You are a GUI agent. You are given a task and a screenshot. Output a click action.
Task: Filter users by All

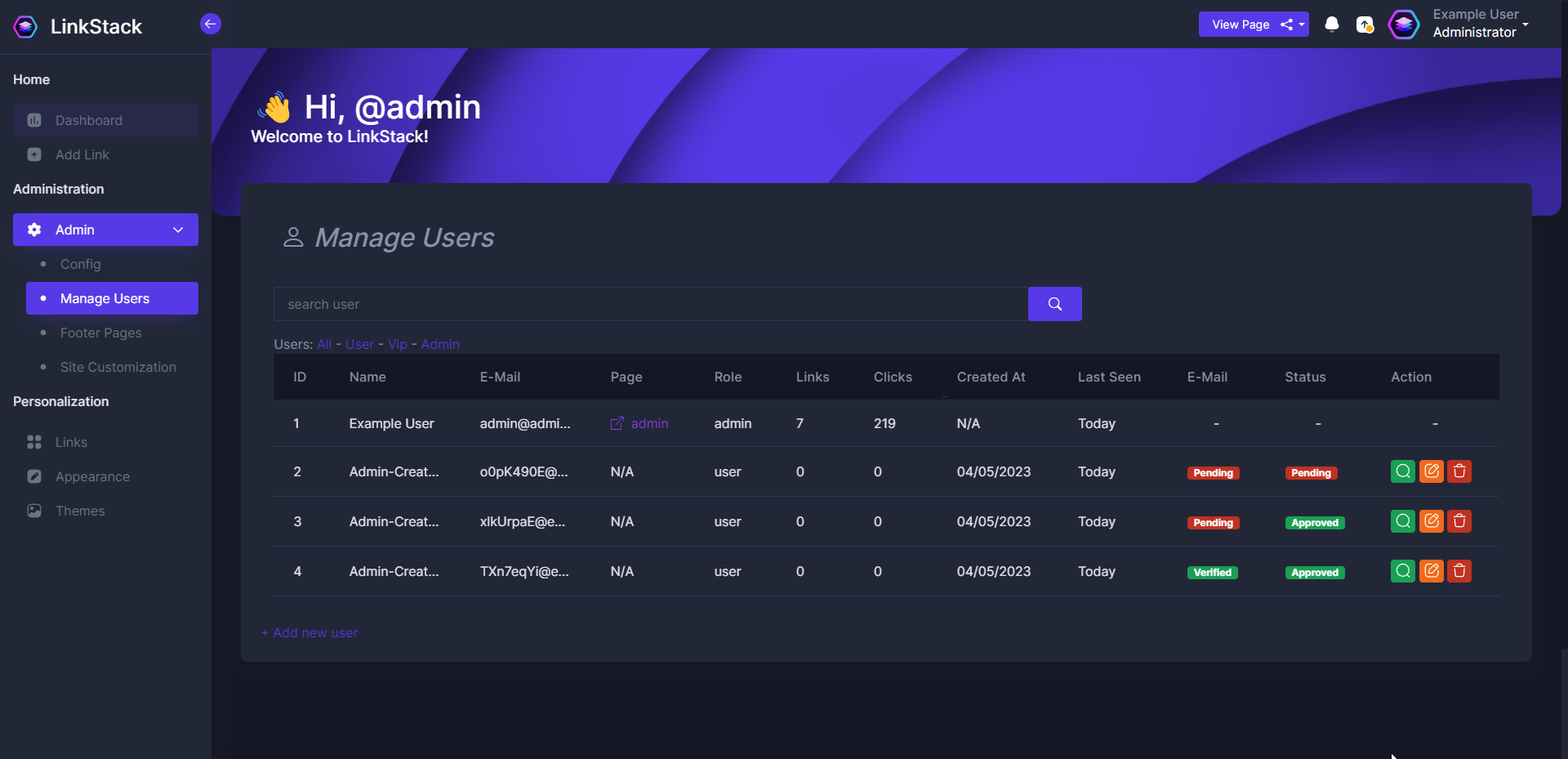(x=324, y=345)
